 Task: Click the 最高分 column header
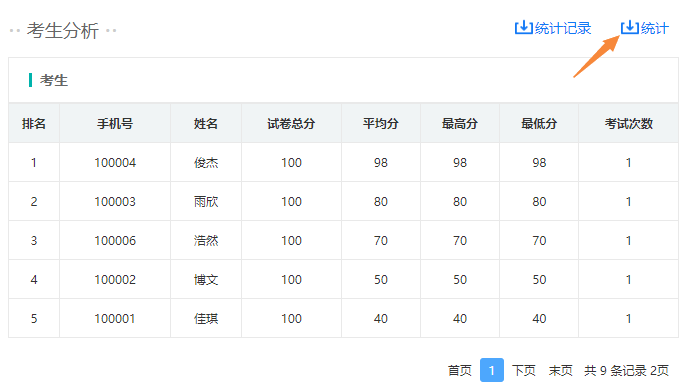point(460,124)
